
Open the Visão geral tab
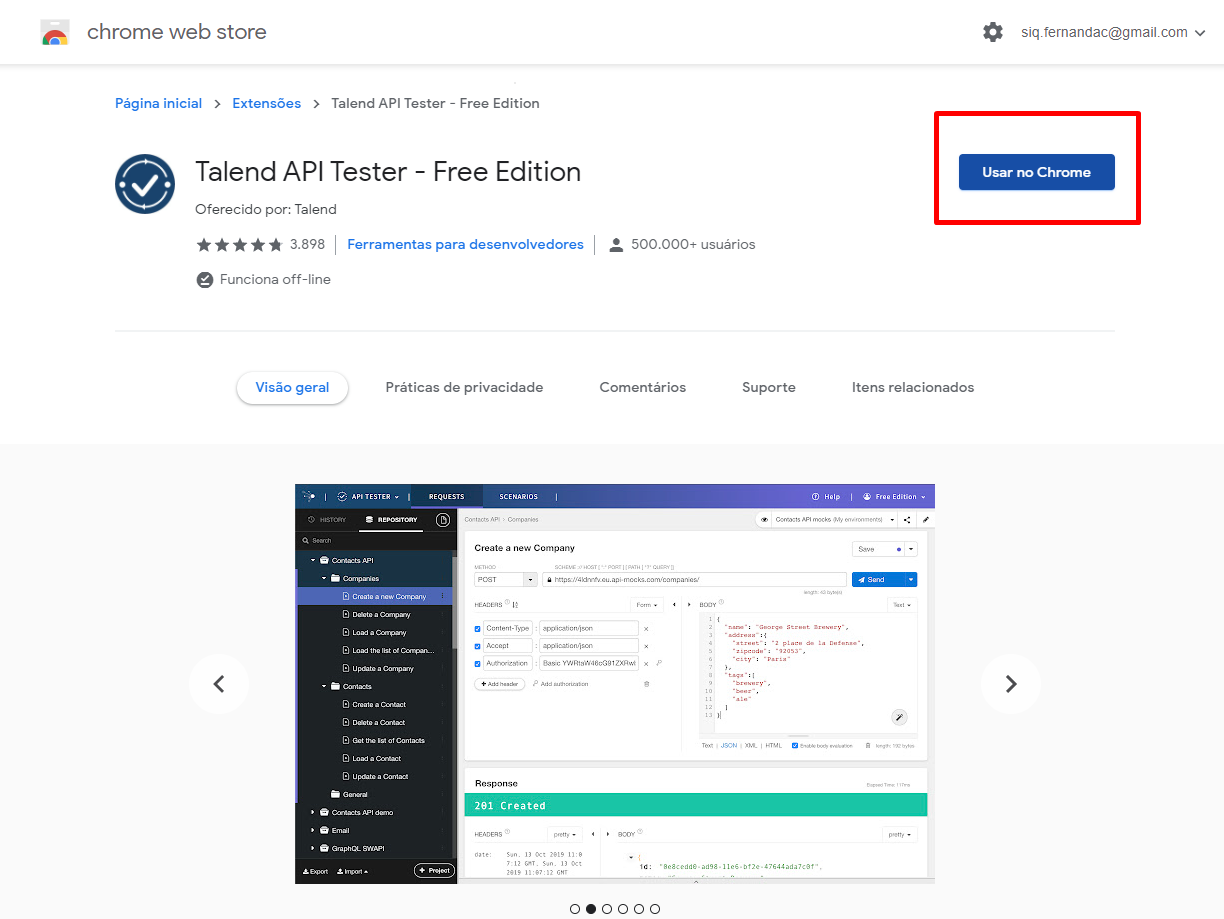pyautogui.click(x=292, y=388)
